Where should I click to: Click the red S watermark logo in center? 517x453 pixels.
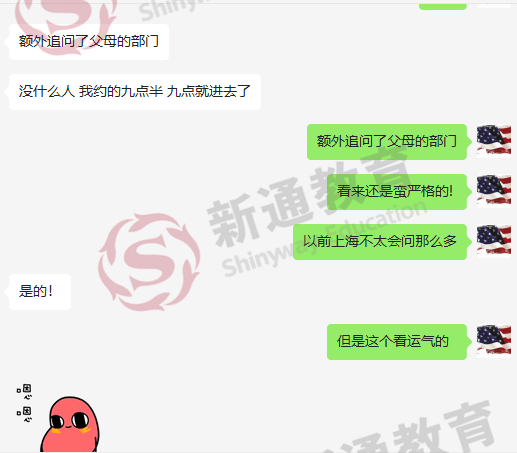point(149,262)
